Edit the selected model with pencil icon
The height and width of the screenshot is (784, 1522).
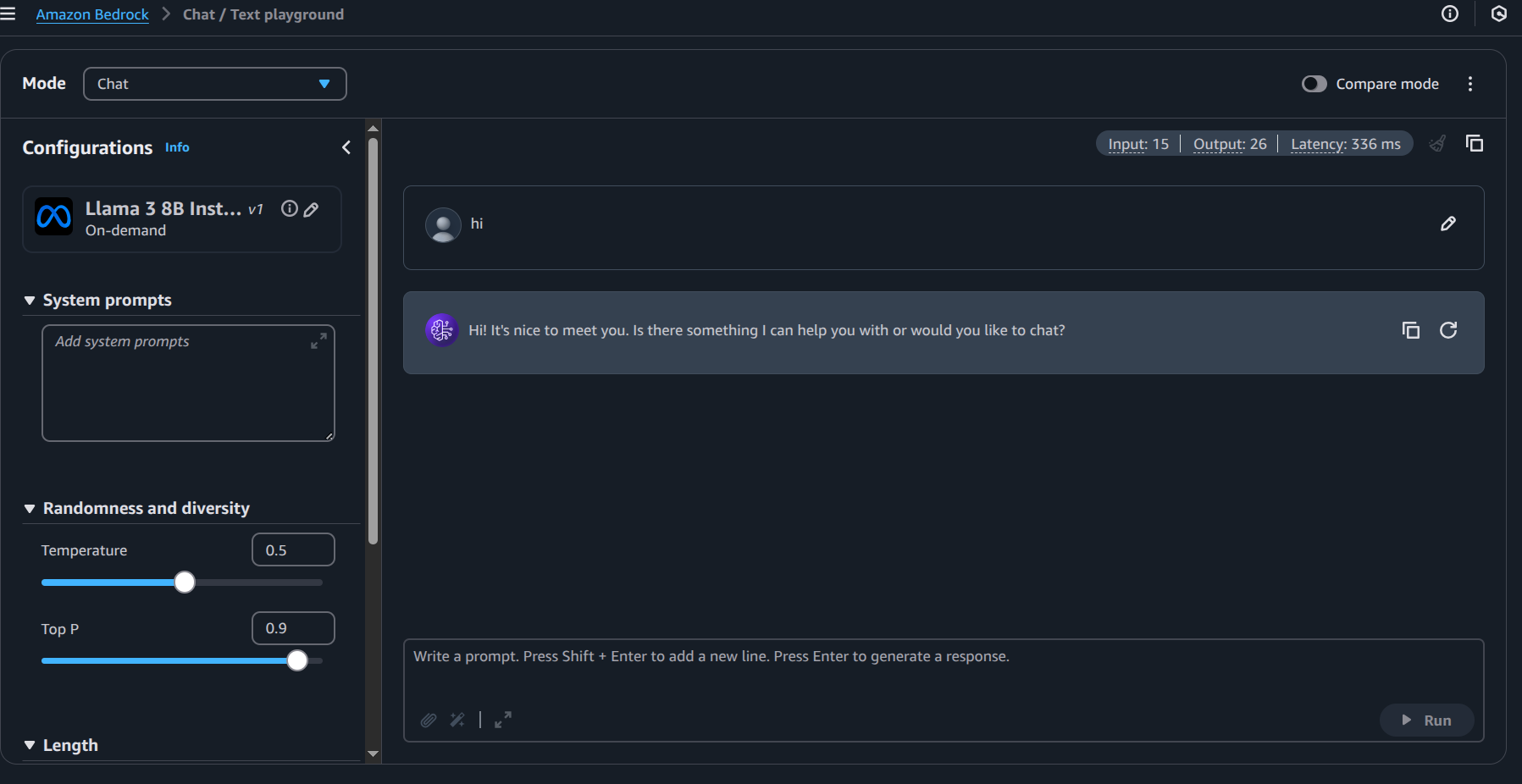(311, 209)
